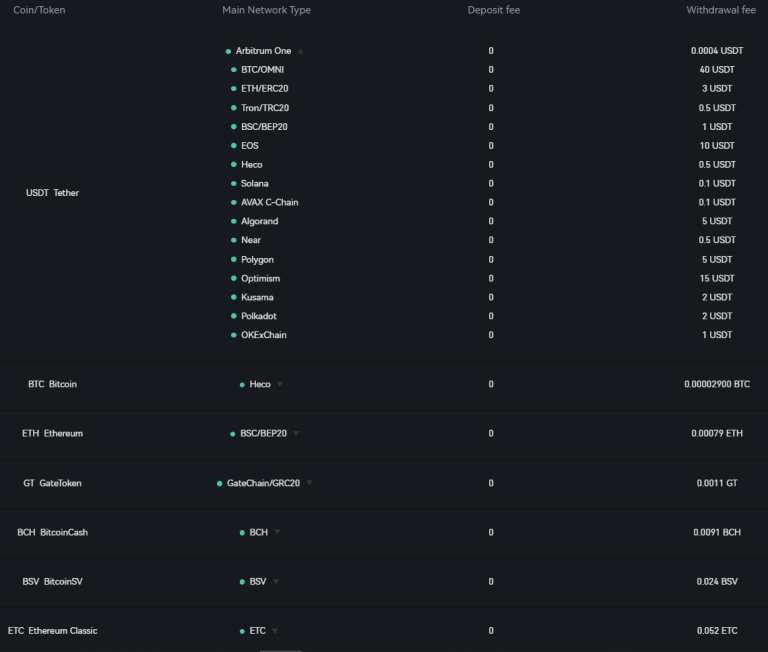This screenshot has height=652, width=768.
Task: Select the ETH/ERC20 network for USDT
Action: tap(264, 89)
